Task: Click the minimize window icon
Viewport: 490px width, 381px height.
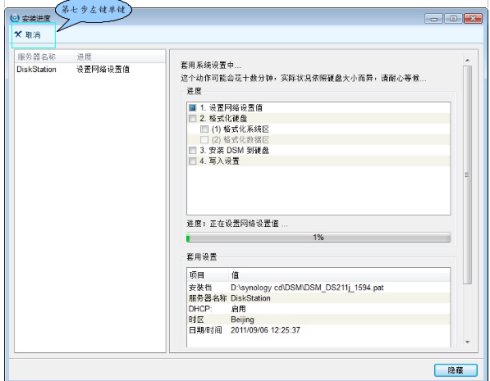Action: [434, 19]
